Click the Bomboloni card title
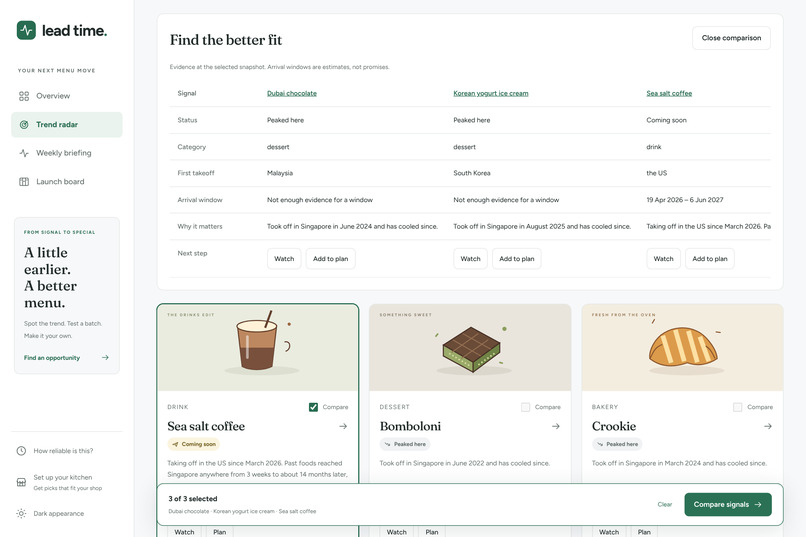Screen dimensions: 806x537 (410, 426)
